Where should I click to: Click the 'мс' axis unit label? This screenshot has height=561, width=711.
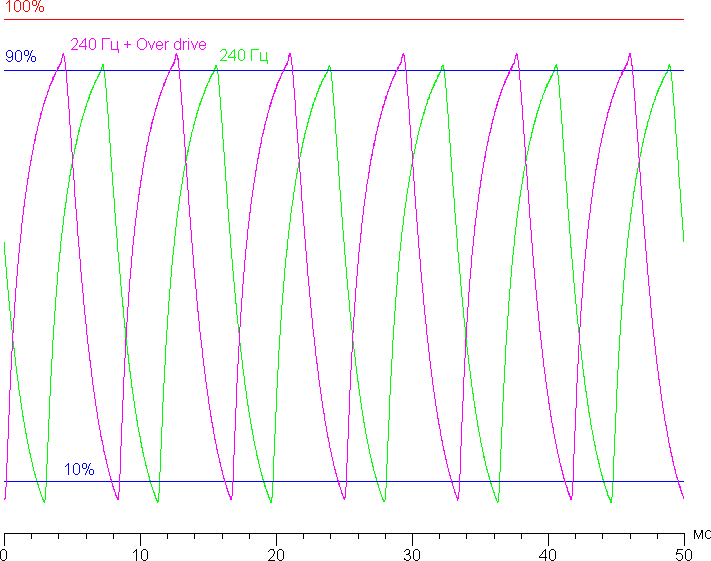coord(702,535)
